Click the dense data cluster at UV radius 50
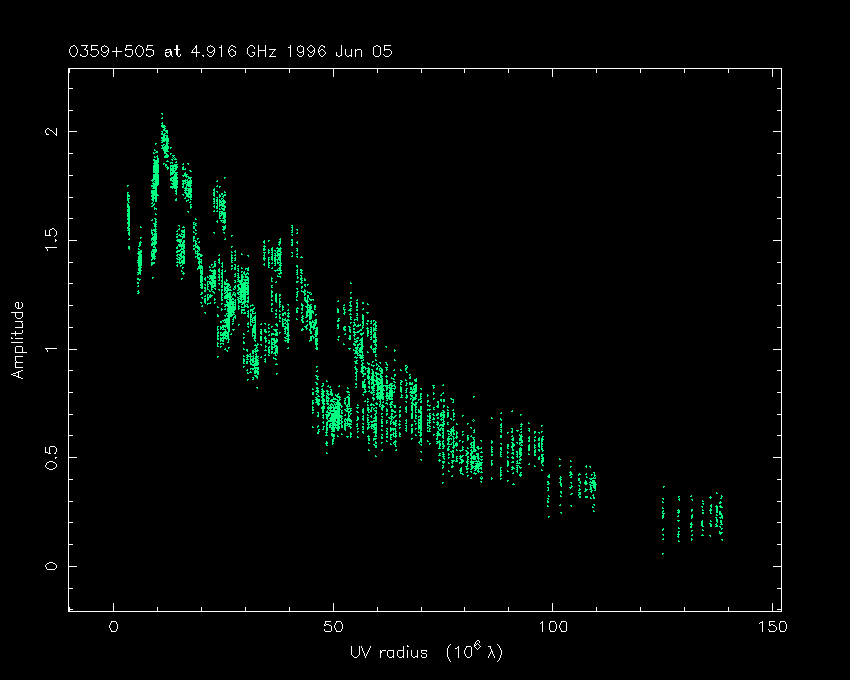This screenshot has width=850, height=680. coord(333,412)
